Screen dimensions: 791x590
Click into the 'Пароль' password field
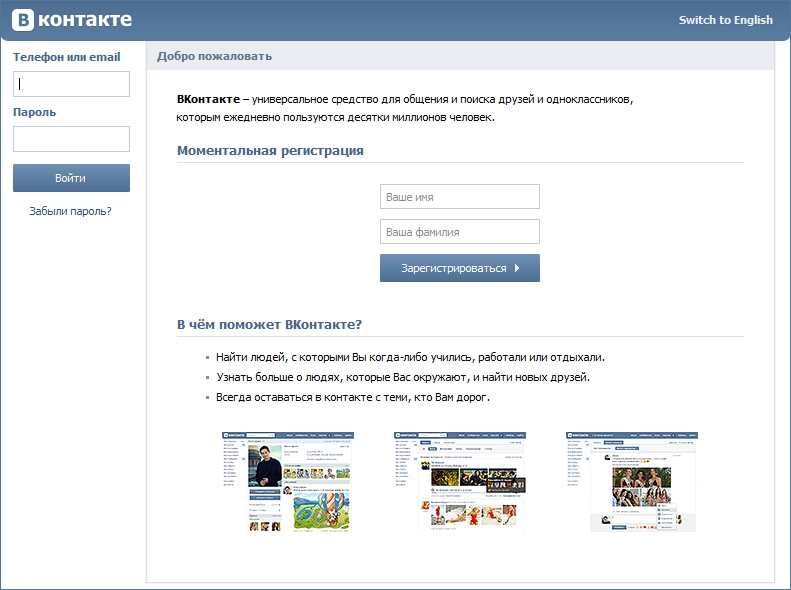tap(71, 139)
